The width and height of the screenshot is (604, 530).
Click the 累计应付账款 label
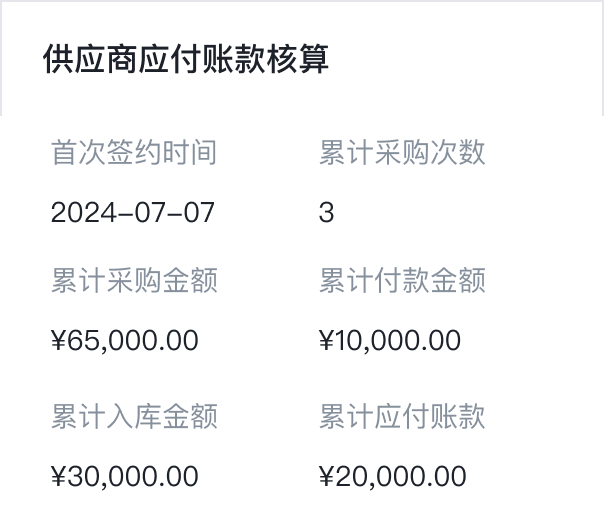[x=402, y=416]
